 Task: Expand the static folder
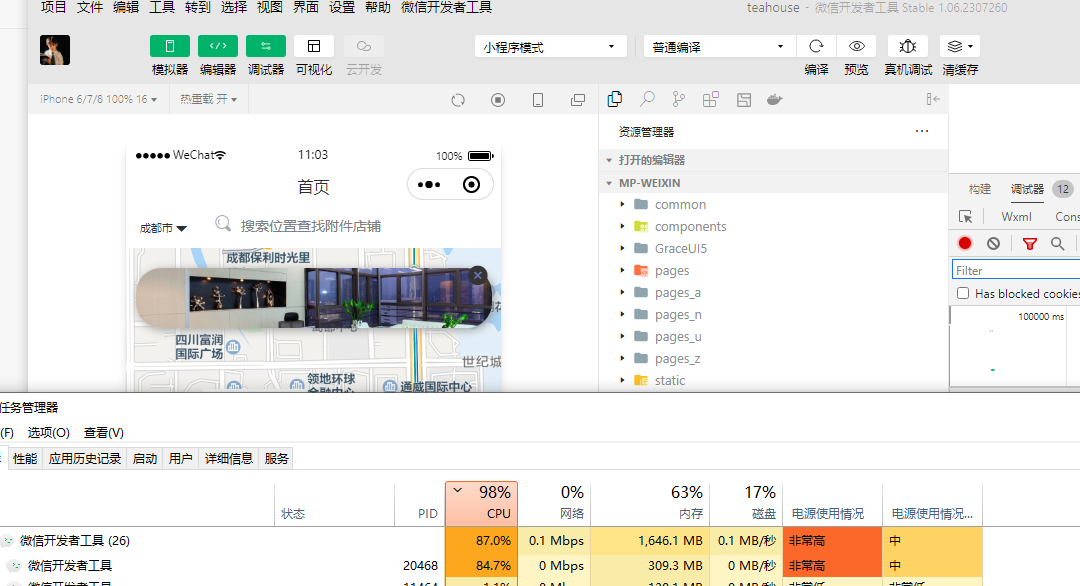point(773,381)
